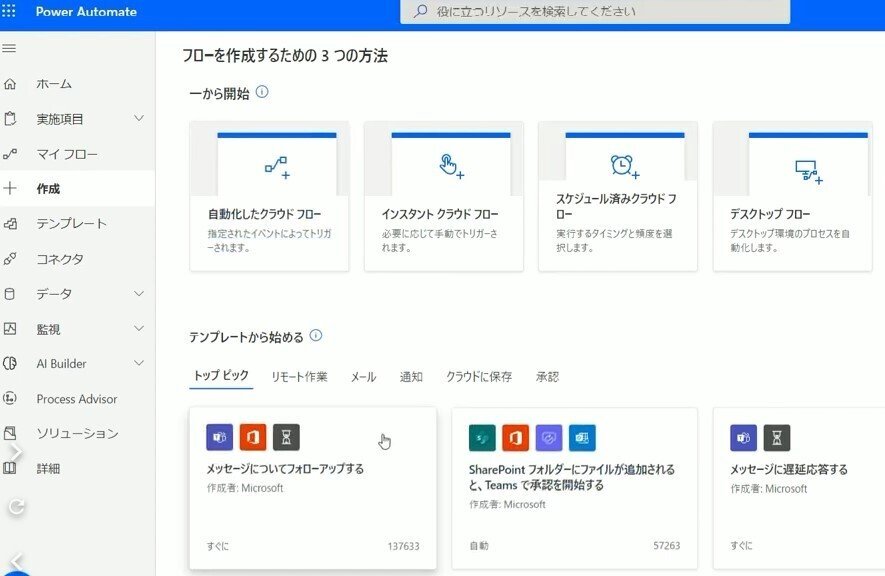Image resolution: width=885 pixels, height=576 pixels.
Task: Click the scheduled flow alarm clock icon
Action: coord(625,166)
